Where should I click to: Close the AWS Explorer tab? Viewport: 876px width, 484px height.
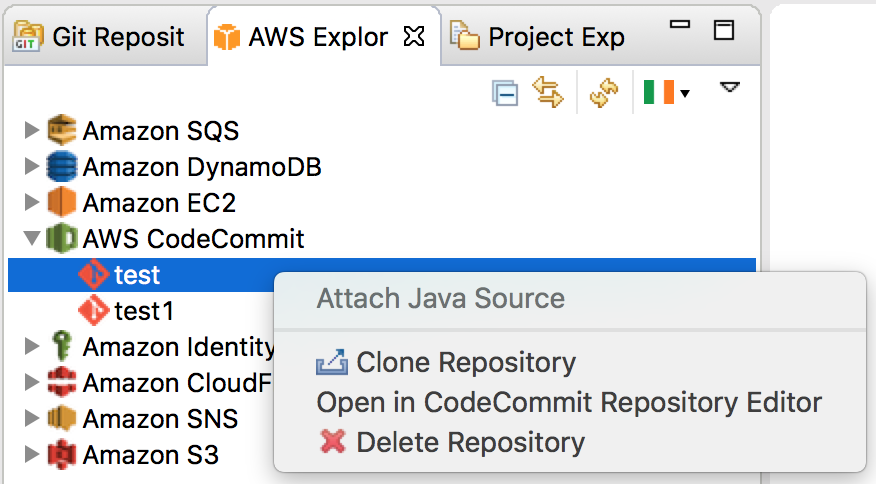pos(413,37)
